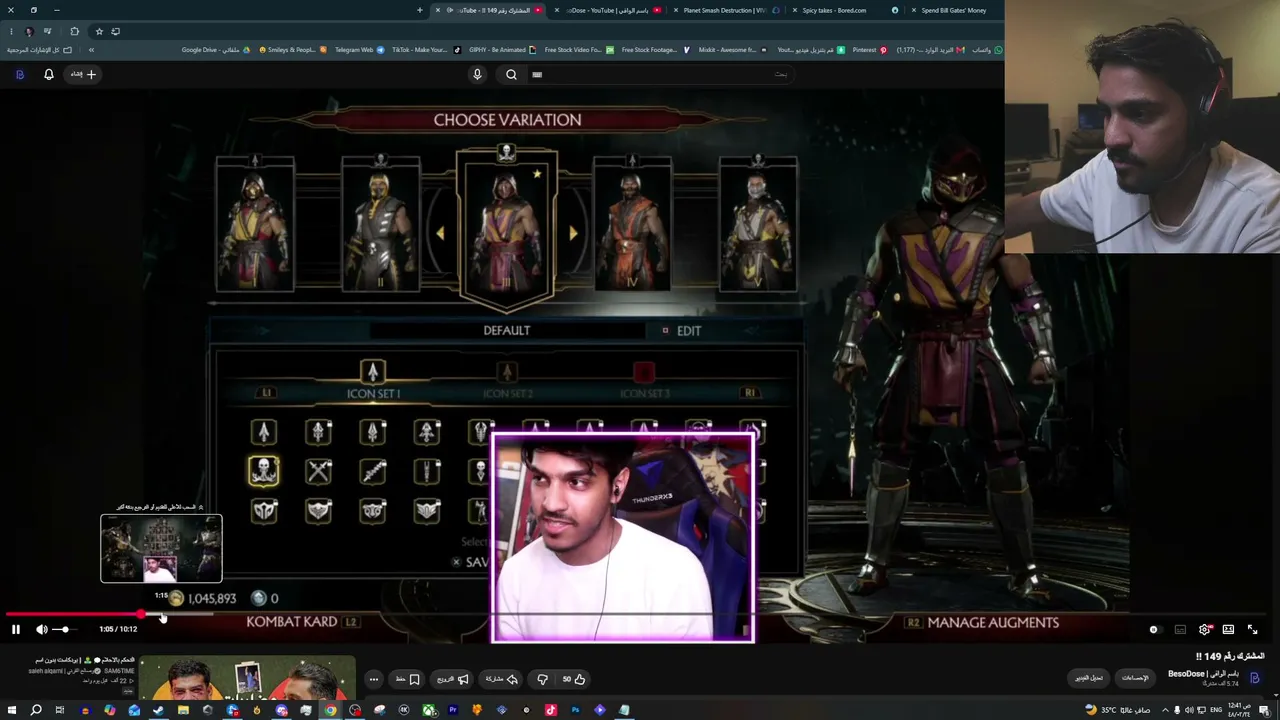Switch player to theater mode
Image resolution: width=1280 pixels, height=720 pixels.
1228,629
